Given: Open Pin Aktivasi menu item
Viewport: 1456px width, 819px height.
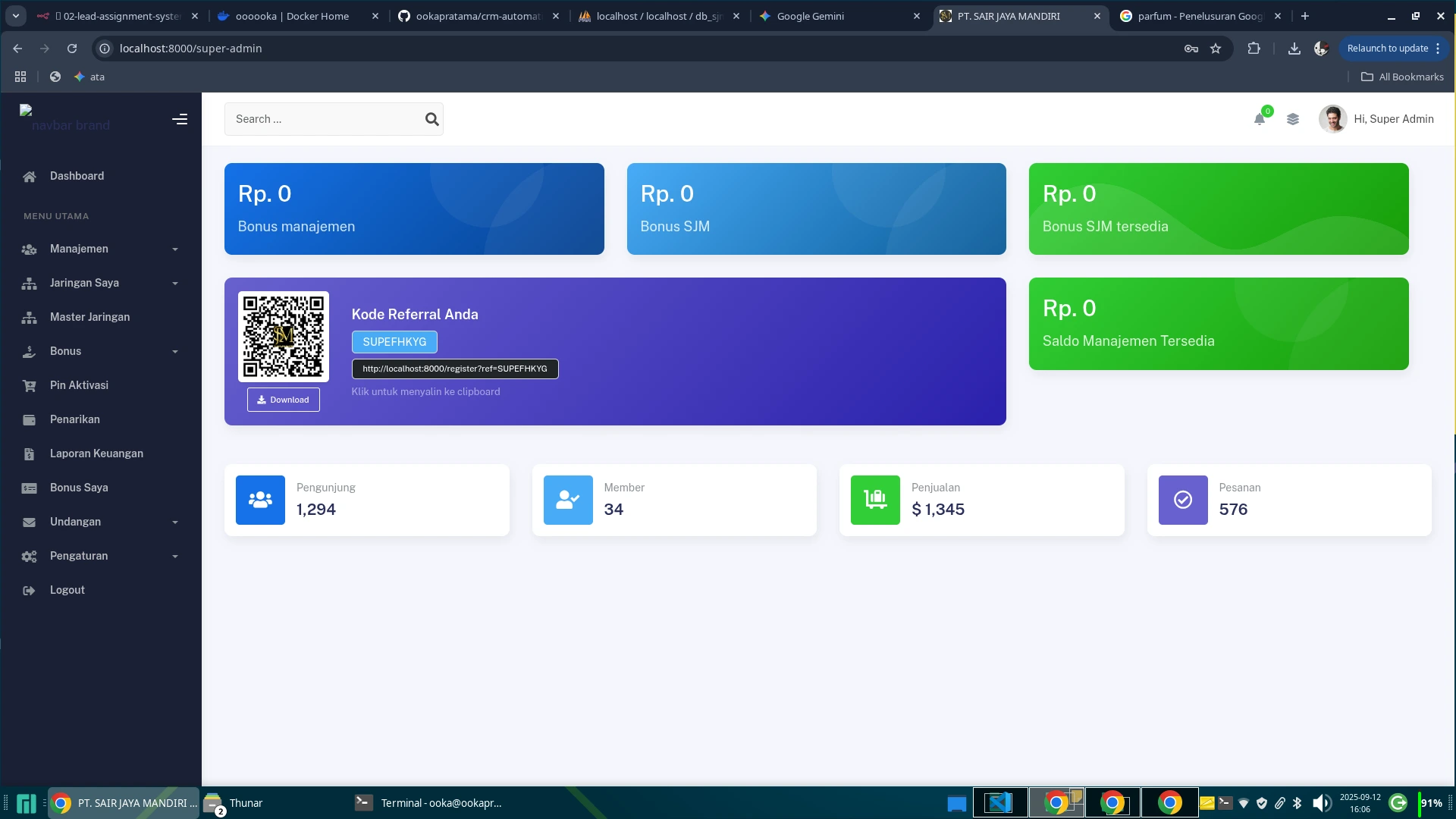Looking at the screenshot, I should [79, 385].
